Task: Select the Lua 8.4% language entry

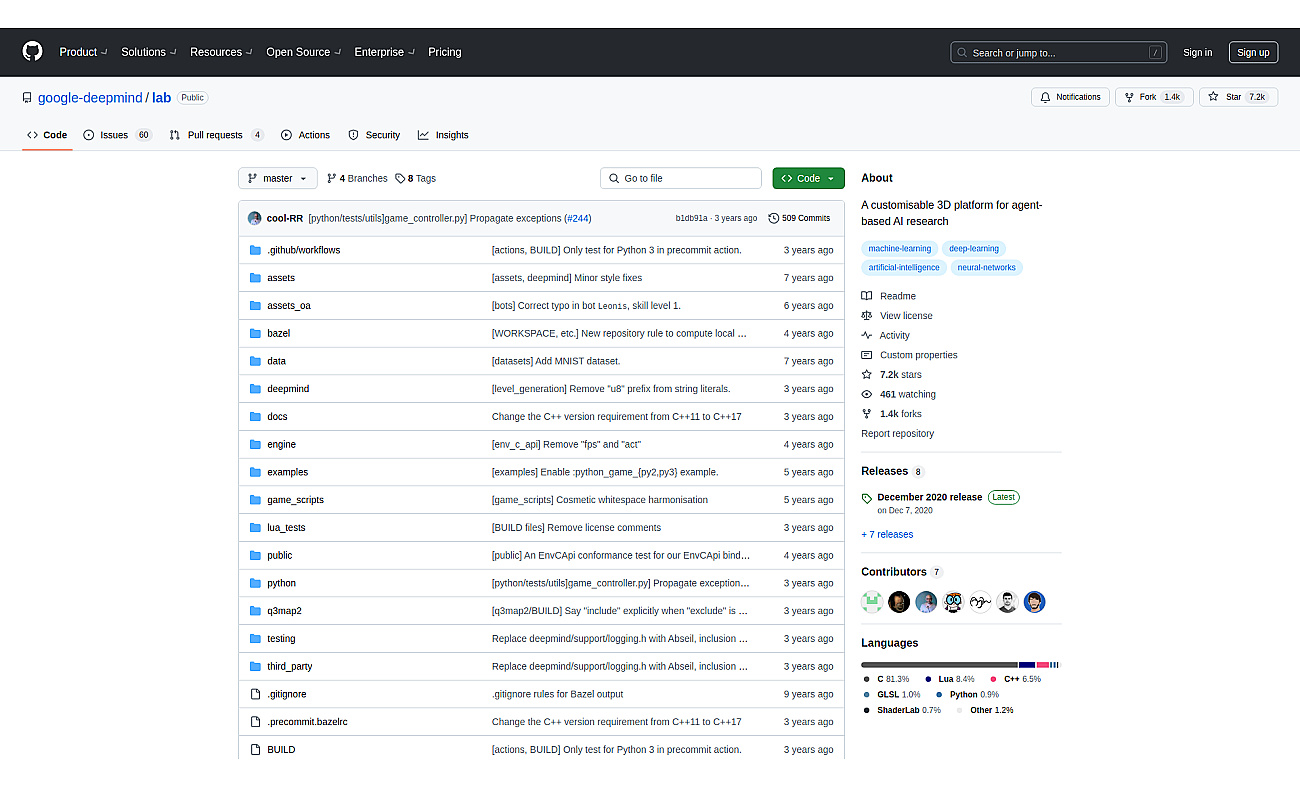Action: [949, 679]
